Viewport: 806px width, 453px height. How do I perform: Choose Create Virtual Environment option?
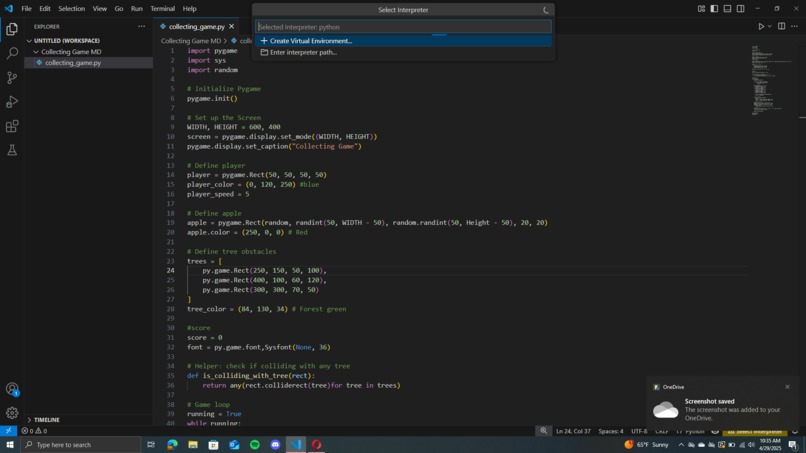point(404,41)
